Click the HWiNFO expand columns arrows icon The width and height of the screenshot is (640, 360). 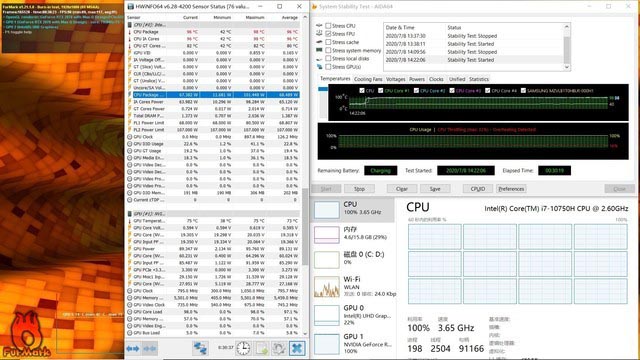[133, 349]
